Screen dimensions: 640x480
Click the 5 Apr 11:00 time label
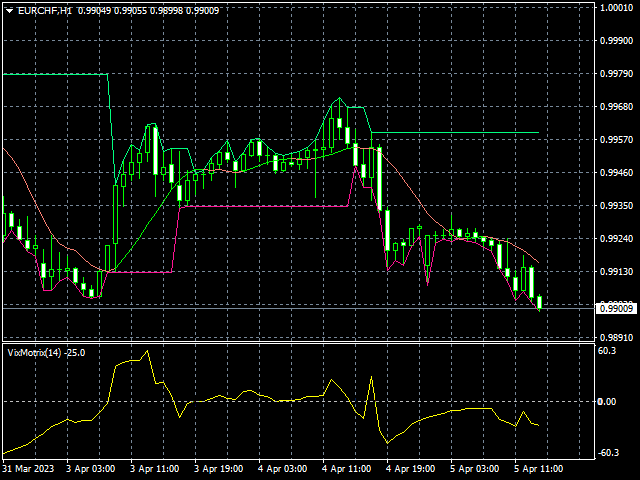(539, 469)
